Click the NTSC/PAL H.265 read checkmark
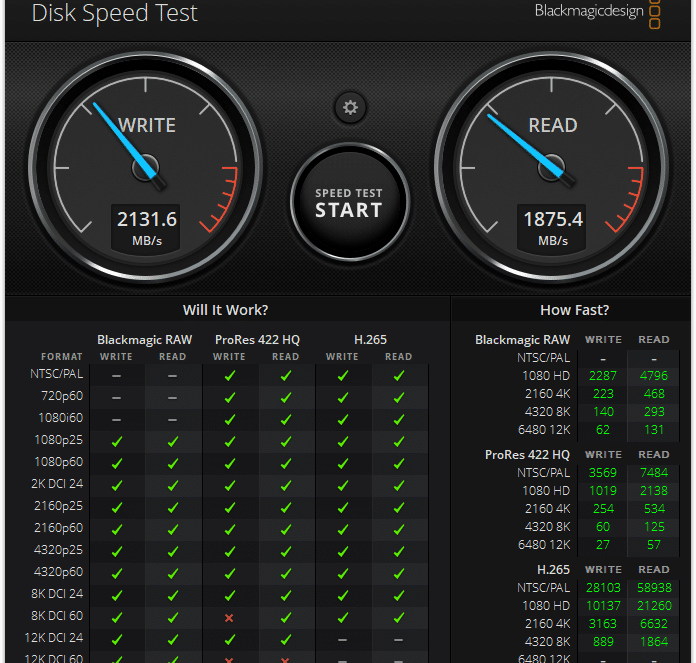Image resolution: width=696 pixels, height=663 pixels. (399, 375)
